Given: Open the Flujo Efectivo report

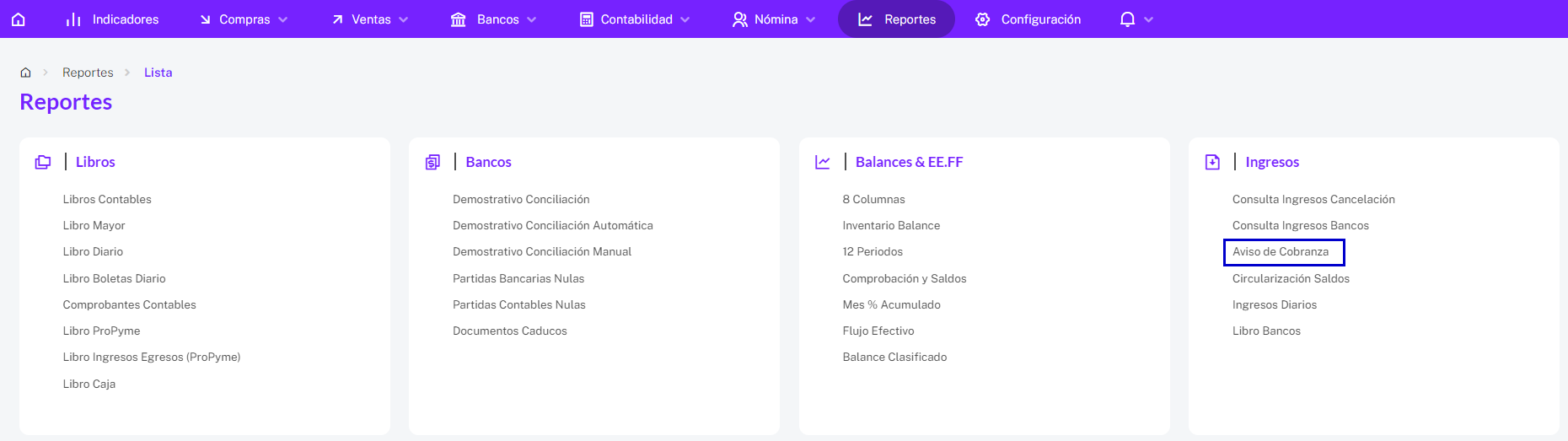Looking at the screenshot, I should click(878, 331).
